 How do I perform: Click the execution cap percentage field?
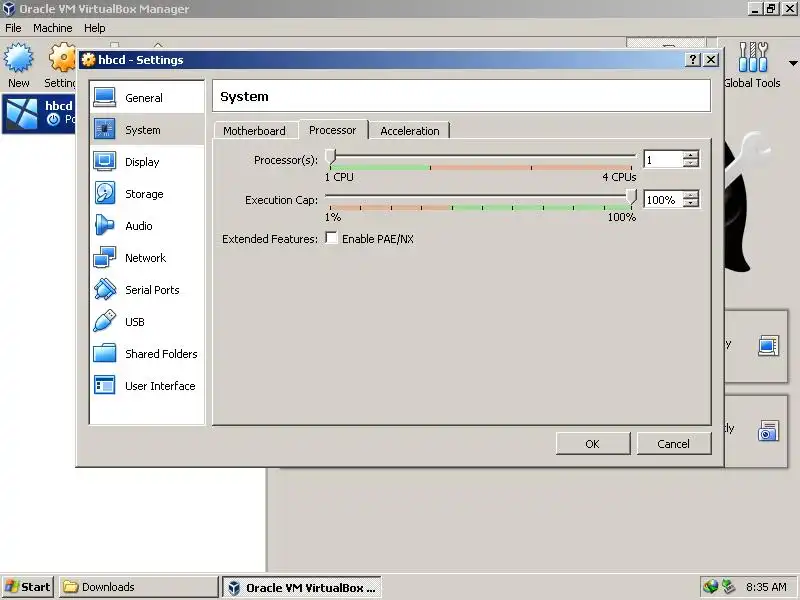(x=663, y=199)
